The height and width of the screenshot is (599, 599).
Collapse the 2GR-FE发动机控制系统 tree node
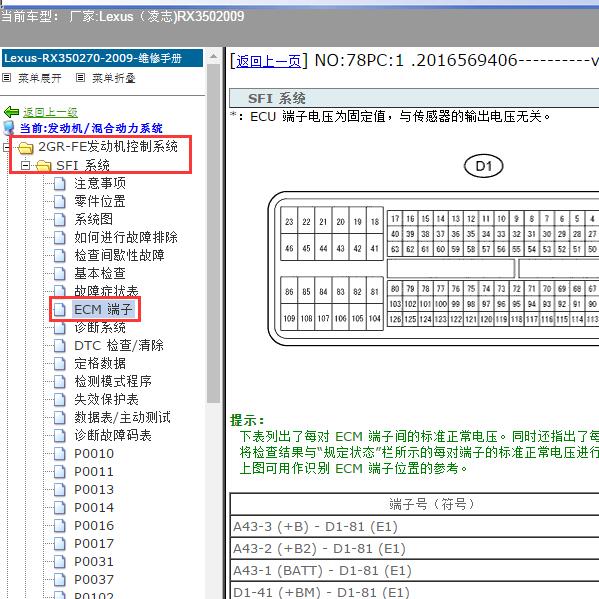tap(6, 147)
